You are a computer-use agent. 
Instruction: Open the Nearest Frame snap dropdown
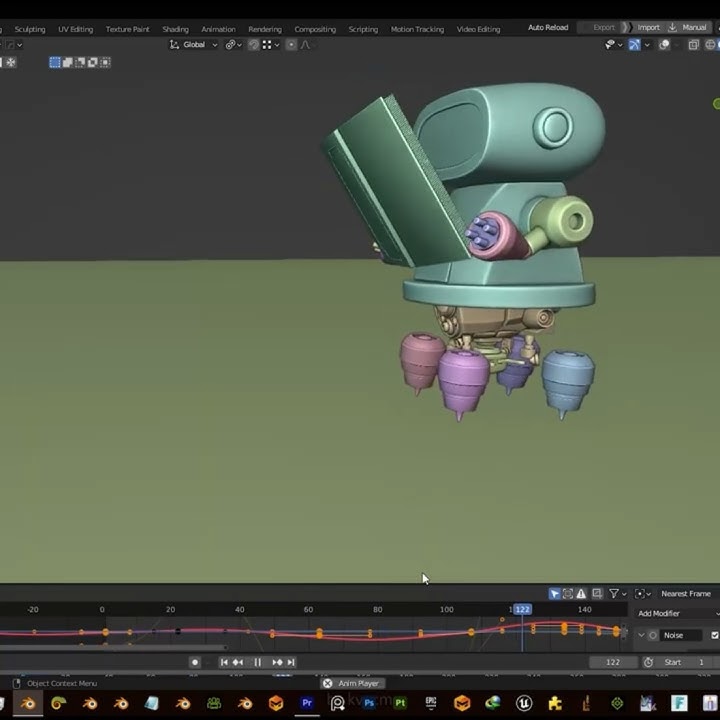687,593
